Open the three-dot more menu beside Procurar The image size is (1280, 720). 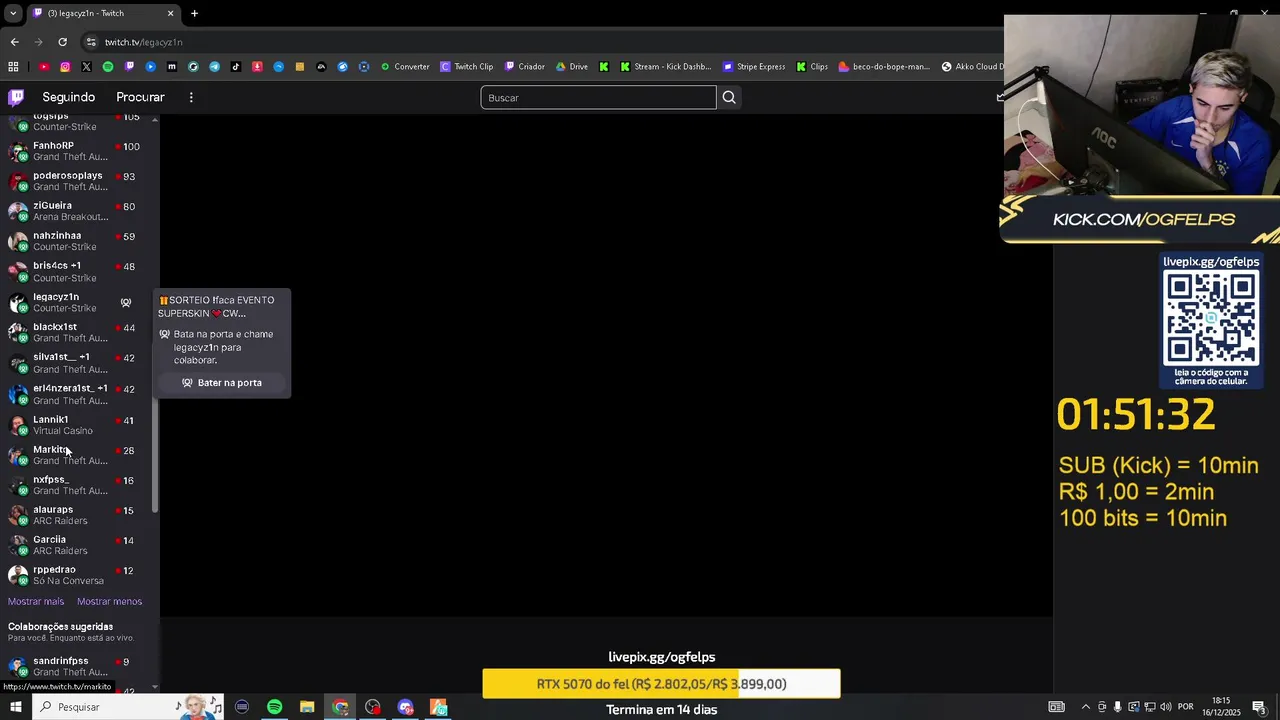(x=191, y=97)
